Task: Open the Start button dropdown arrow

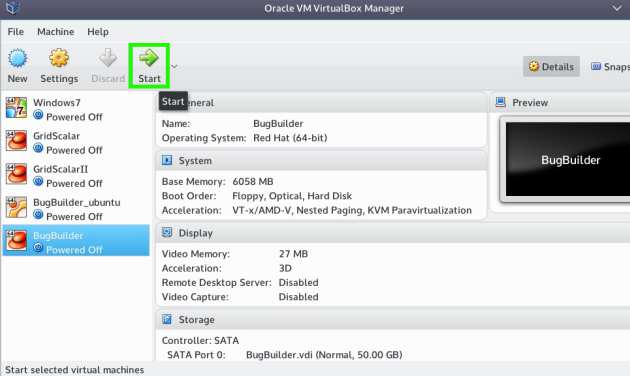Action: 174,66
